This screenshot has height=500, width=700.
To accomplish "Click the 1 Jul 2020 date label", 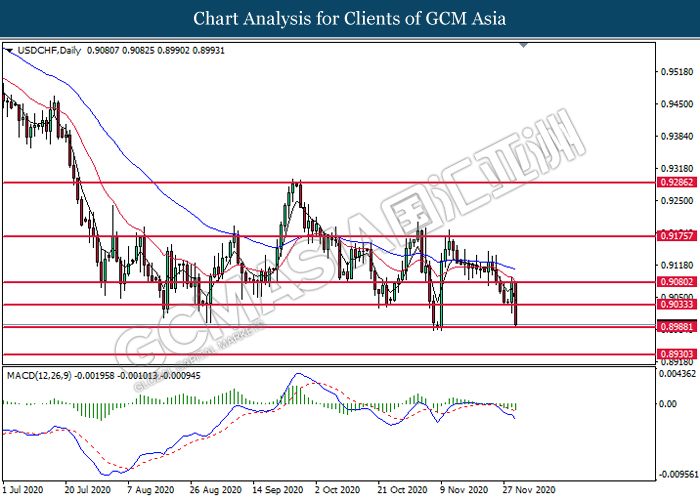I will tap(24, 491).
